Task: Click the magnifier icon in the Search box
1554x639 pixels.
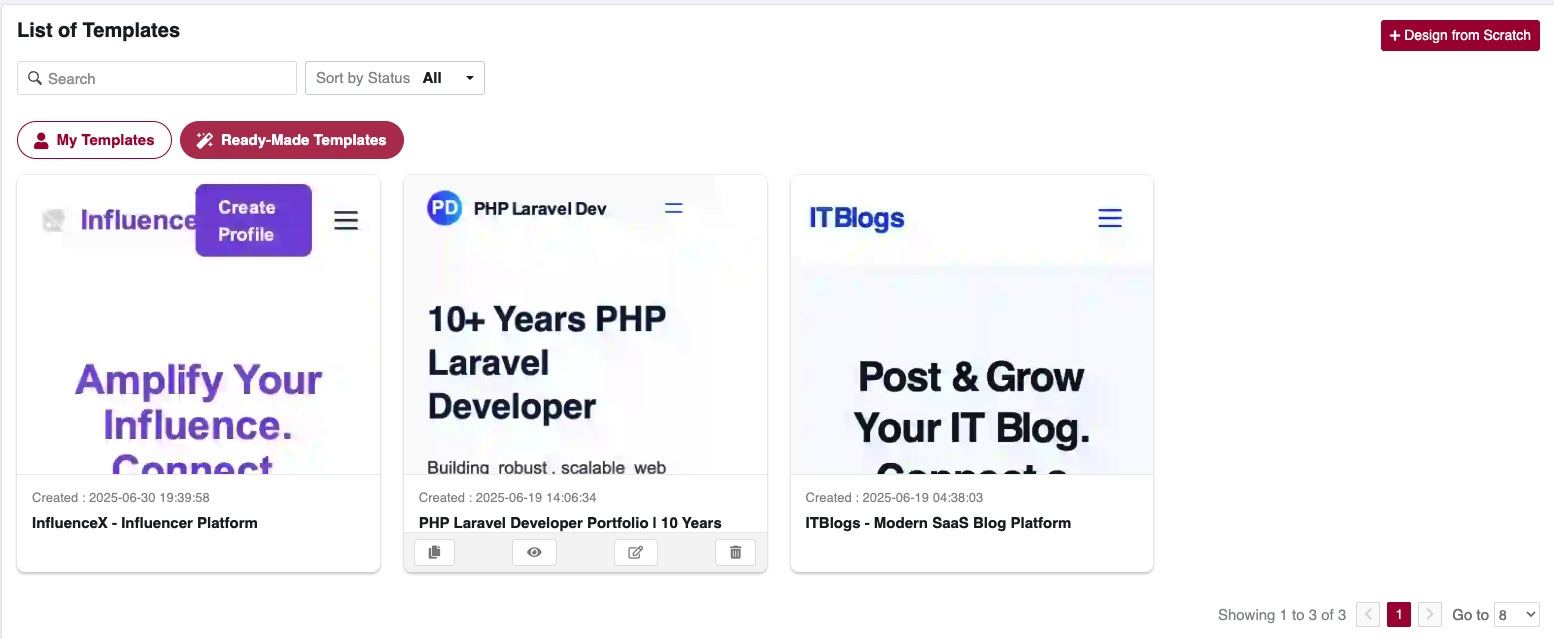Action: [x=35, y=78]
